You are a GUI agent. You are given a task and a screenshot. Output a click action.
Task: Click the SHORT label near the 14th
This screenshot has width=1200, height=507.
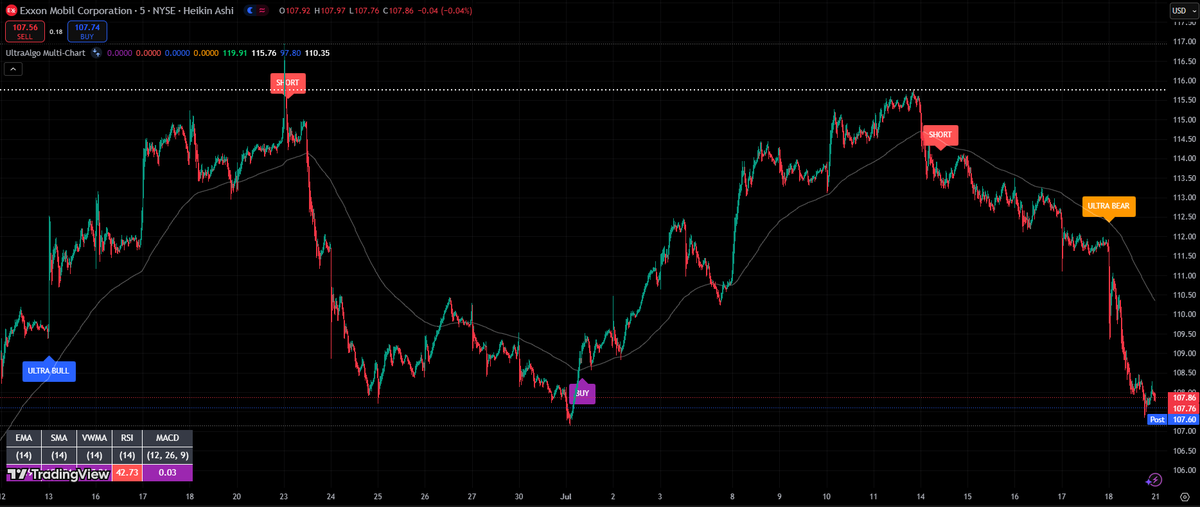941,134
